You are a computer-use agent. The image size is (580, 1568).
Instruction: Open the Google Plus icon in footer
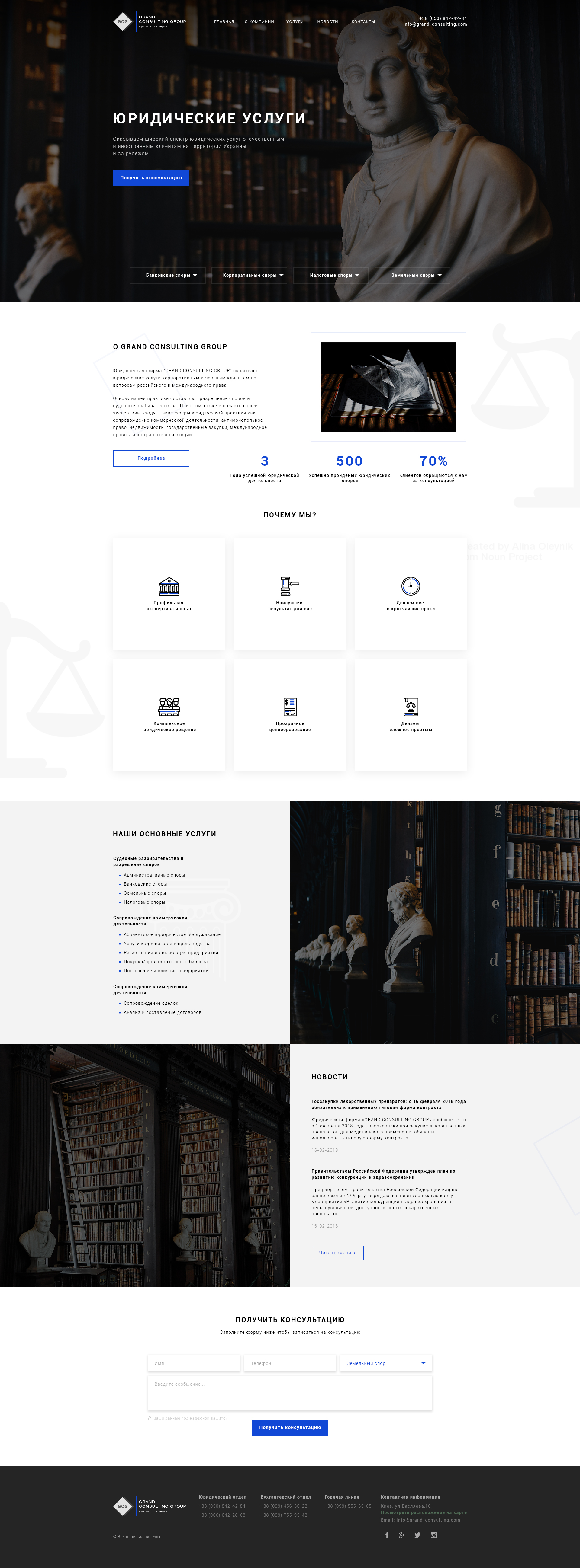pyautogui.click(x=401, y=1535)
